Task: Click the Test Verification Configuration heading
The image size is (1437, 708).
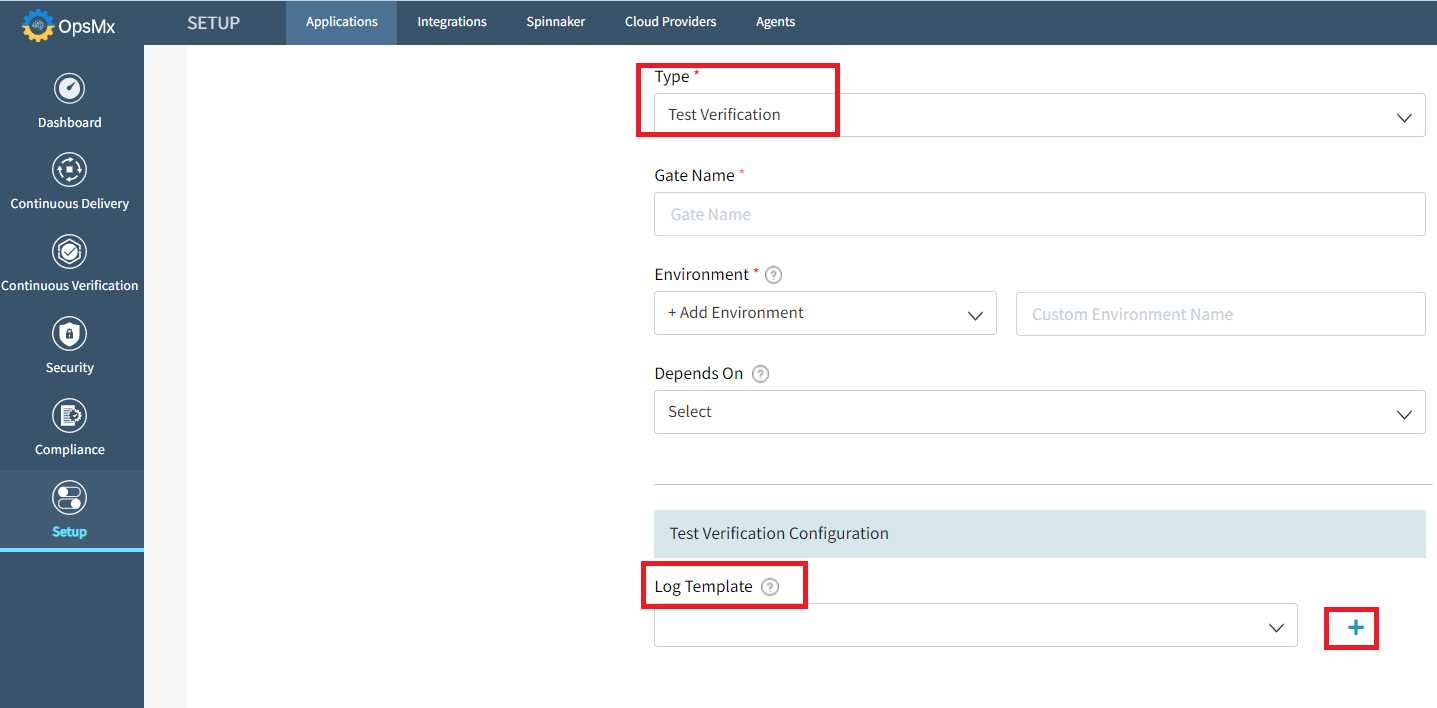Action: 779,534
